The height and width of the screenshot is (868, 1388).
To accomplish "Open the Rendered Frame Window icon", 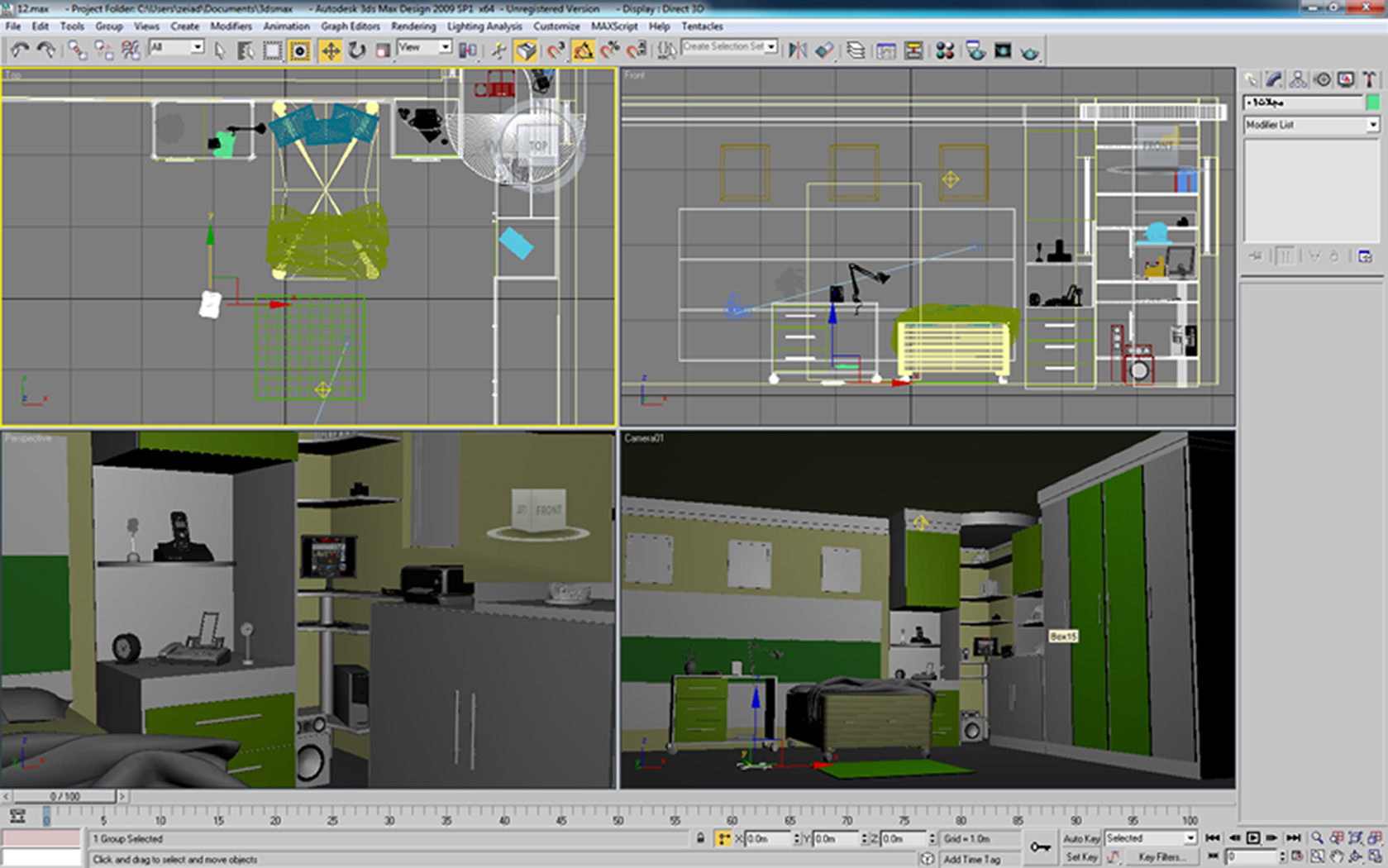I will [x=1003, y=50].
